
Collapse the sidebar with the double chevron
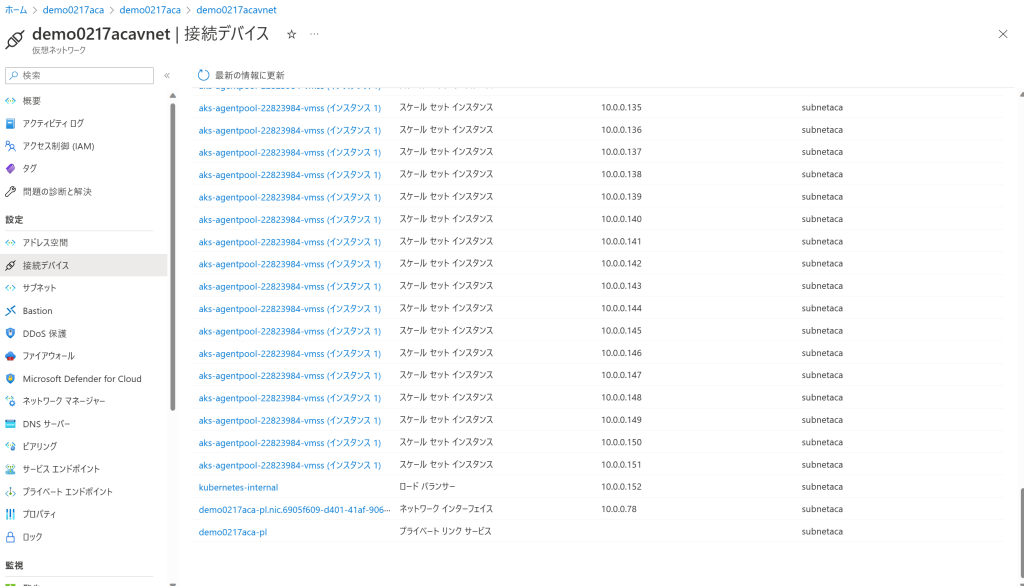167,75
